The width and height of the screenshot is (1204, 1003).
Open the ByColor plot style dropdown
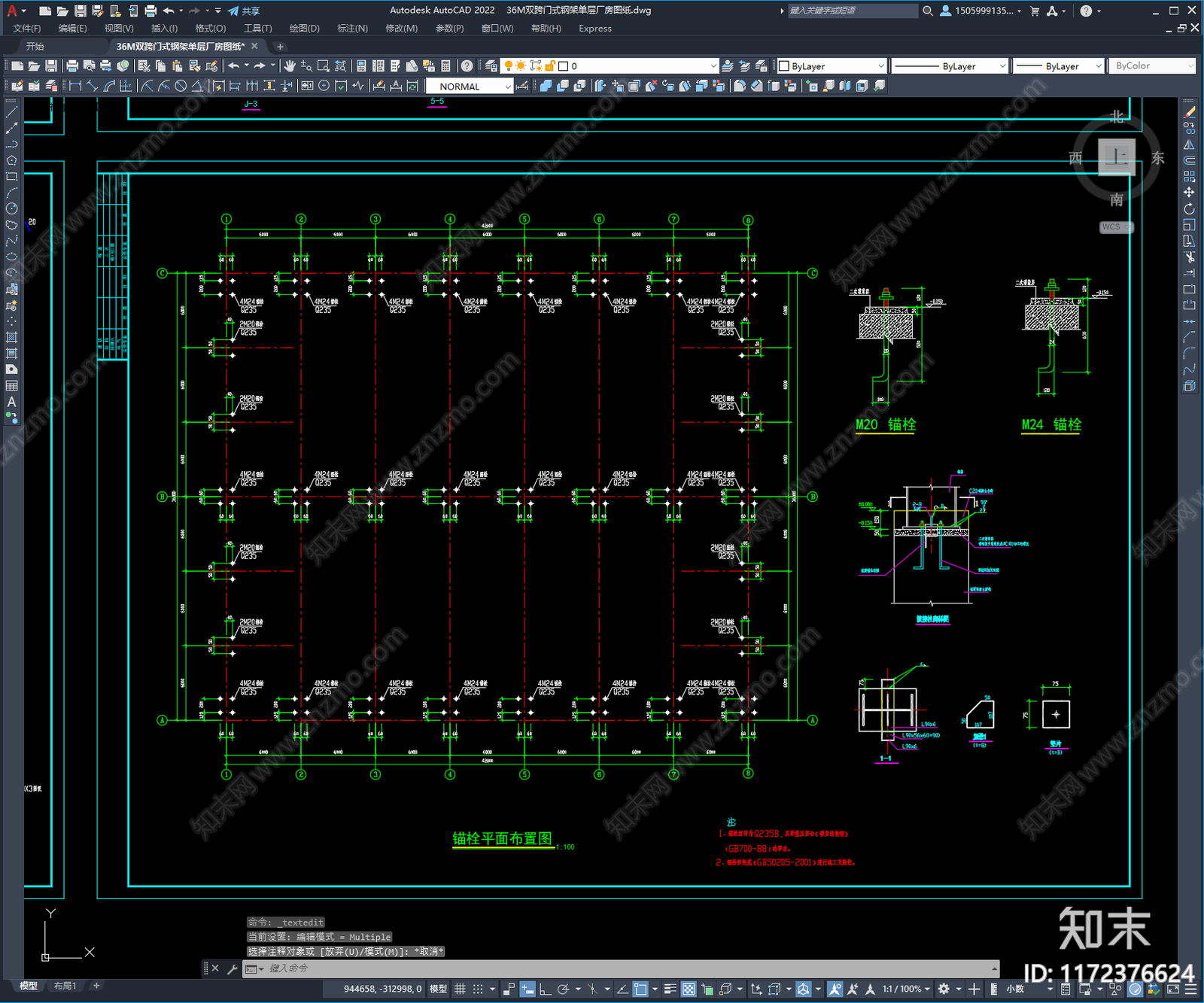1152,66
